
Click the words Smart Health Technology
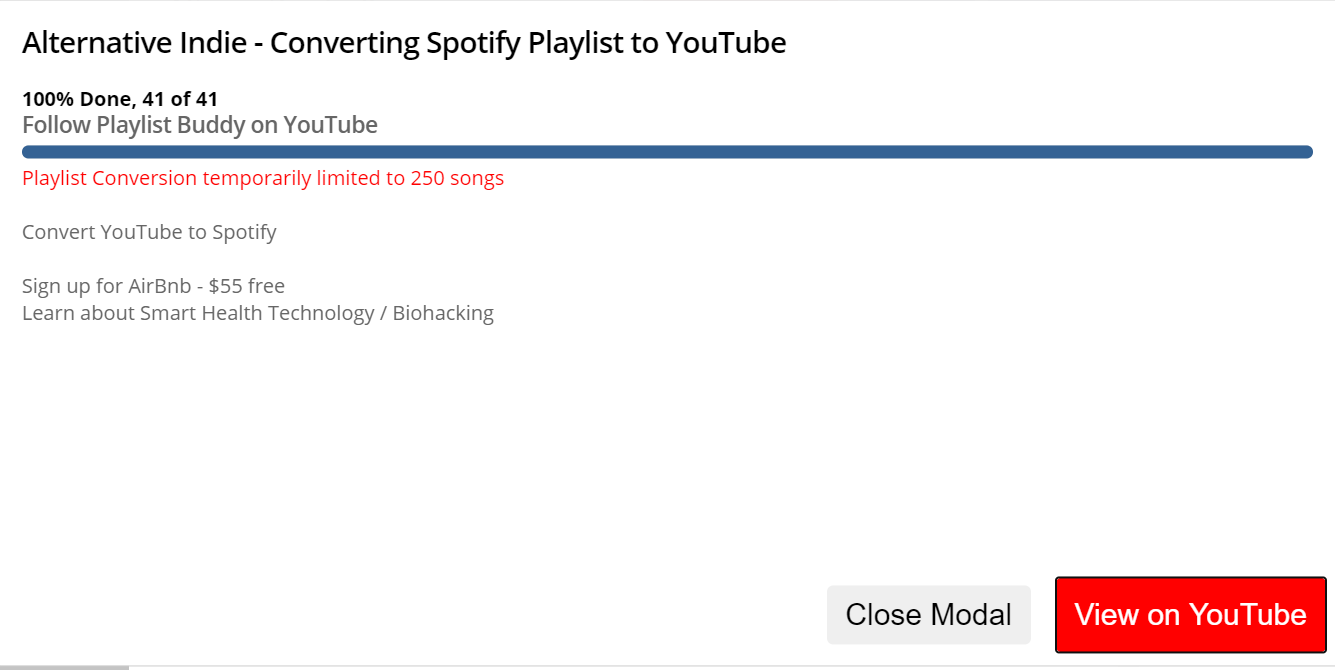pyautogui.click(x=257, y=313)
